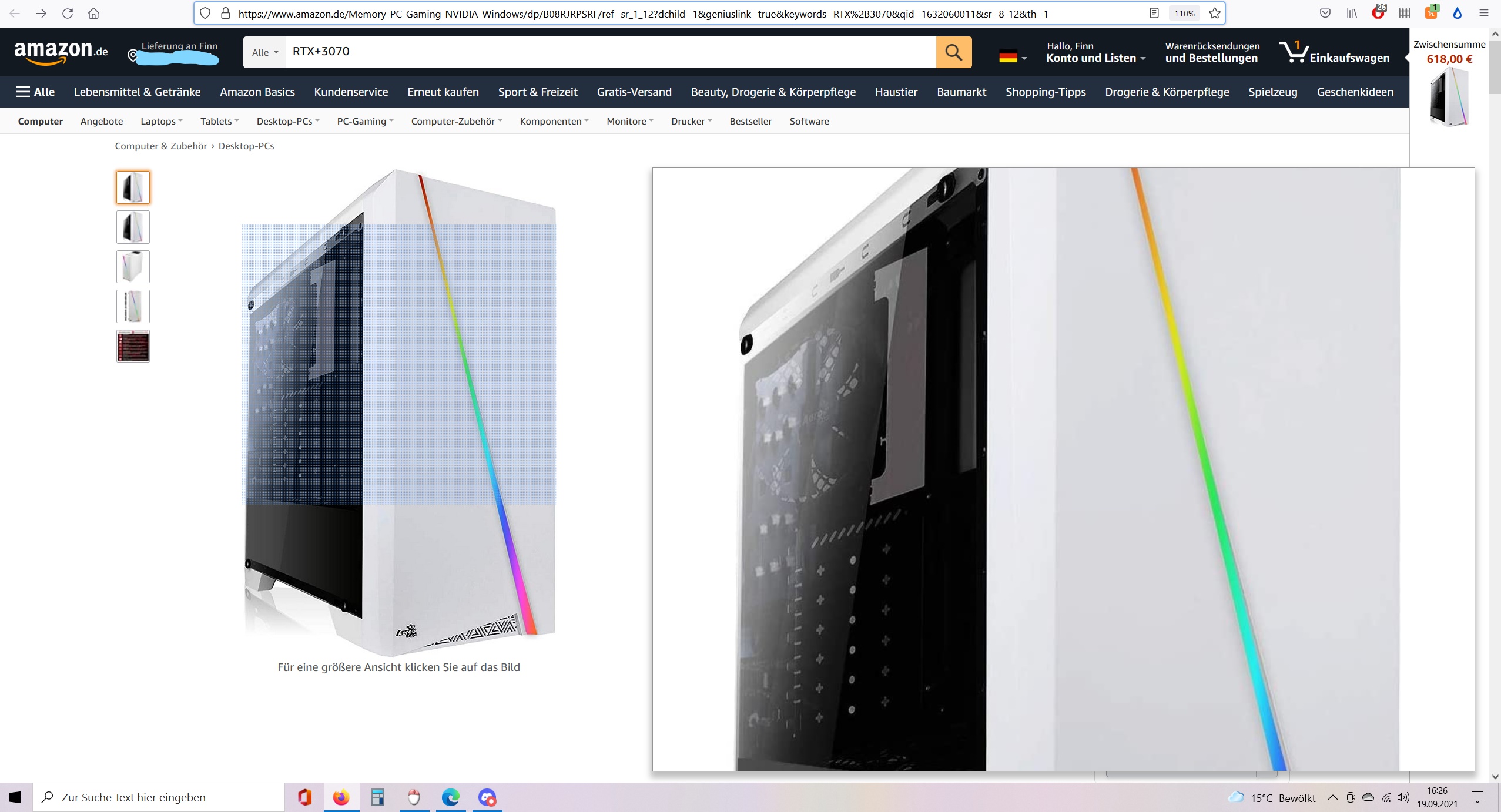The height and width of the screenshot is (812, 1501).
Task: Bookmark page with the star icon
Action: click(x=1215, y=13)
